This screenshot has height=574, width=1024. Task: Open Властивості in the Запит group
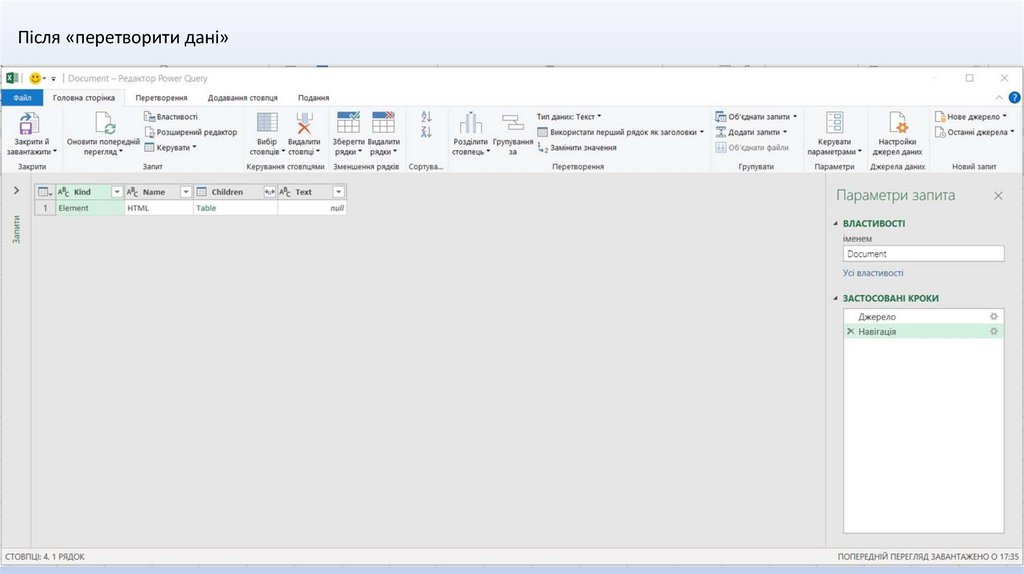coord(170,116)
